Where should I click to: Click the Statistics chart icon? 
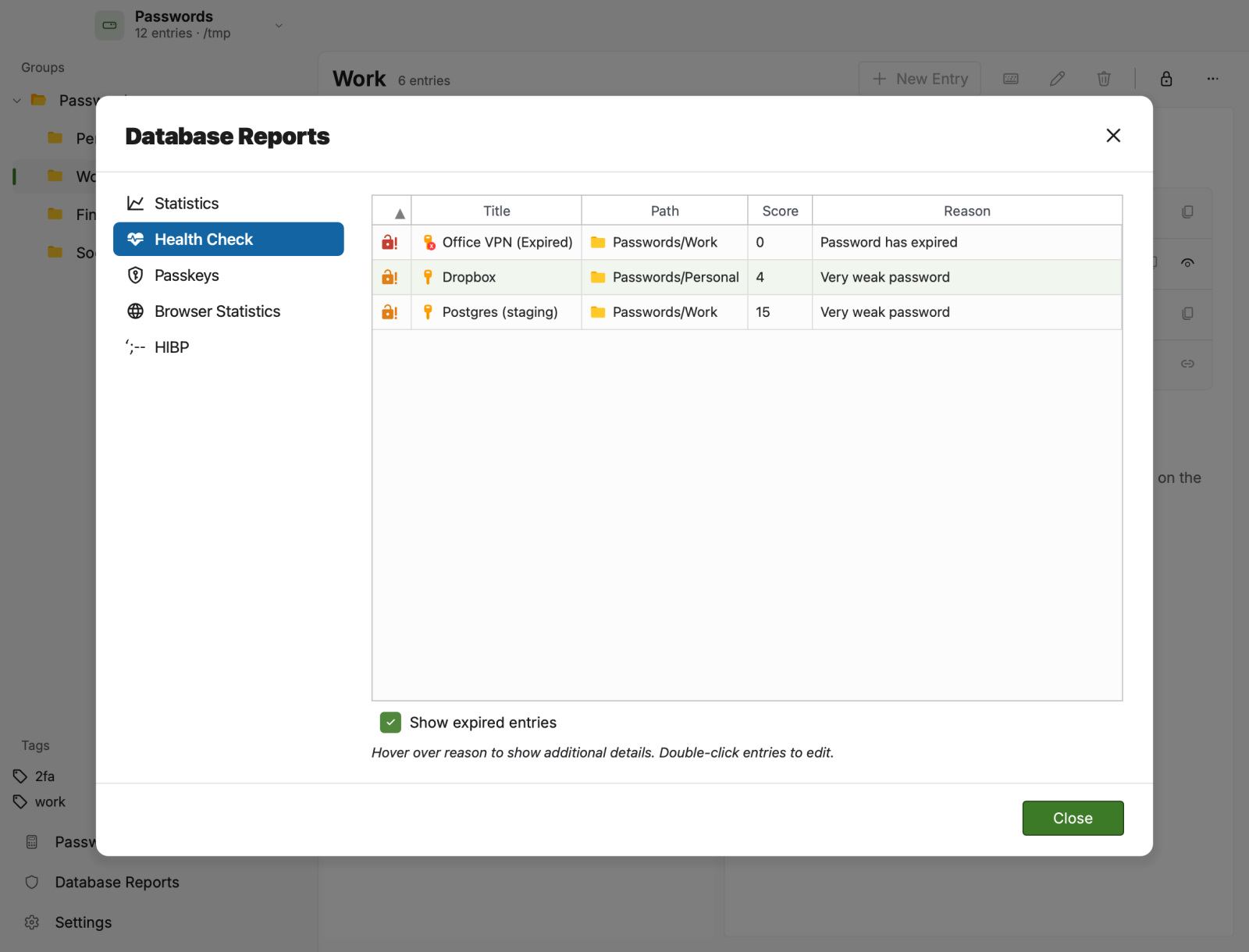pos(135,203)
